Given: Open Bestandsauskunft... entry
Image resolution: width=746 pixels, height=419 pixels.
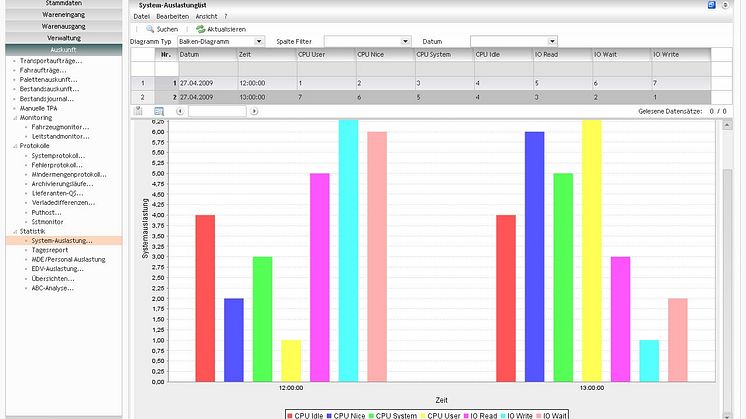Looking at the screenshot, I should coord(49,89).
